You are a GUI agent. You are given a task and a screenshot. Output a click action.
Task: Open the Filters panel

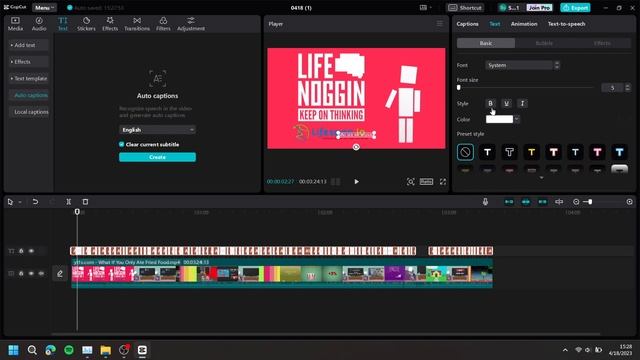[x=163, y=24]
